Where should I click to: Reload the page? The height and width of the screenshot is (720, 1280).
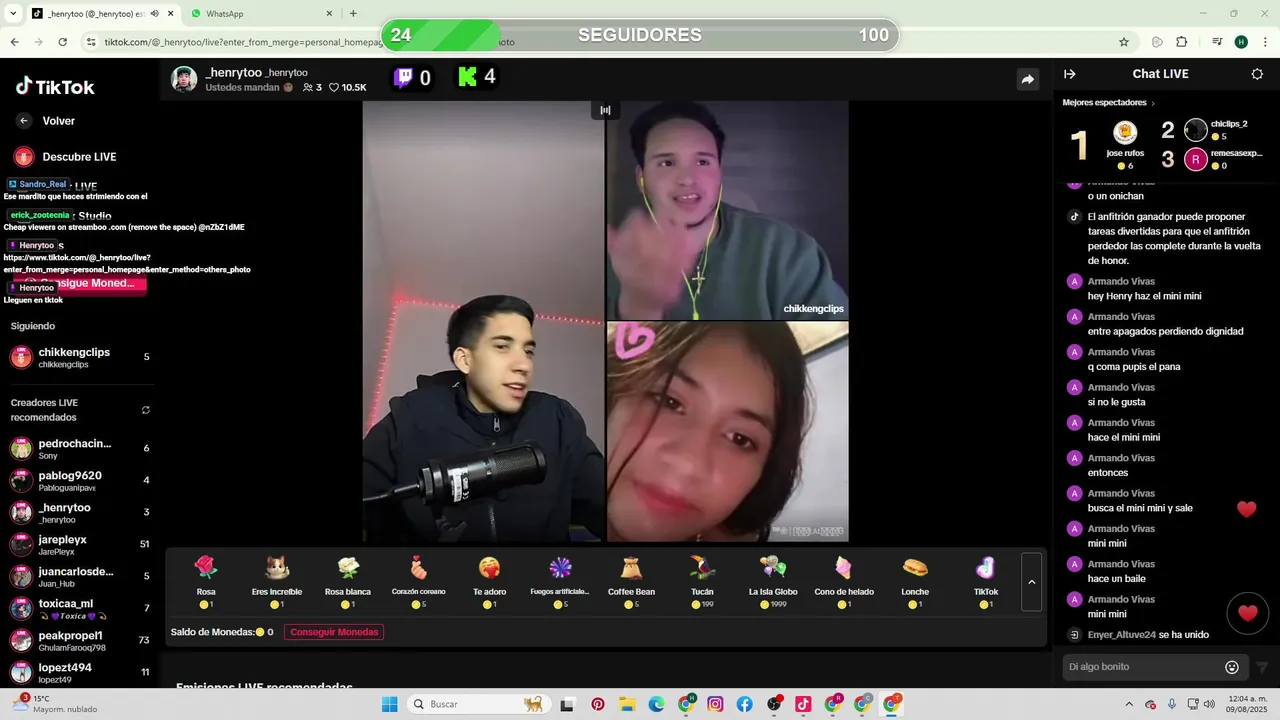[x=62, y=42]
